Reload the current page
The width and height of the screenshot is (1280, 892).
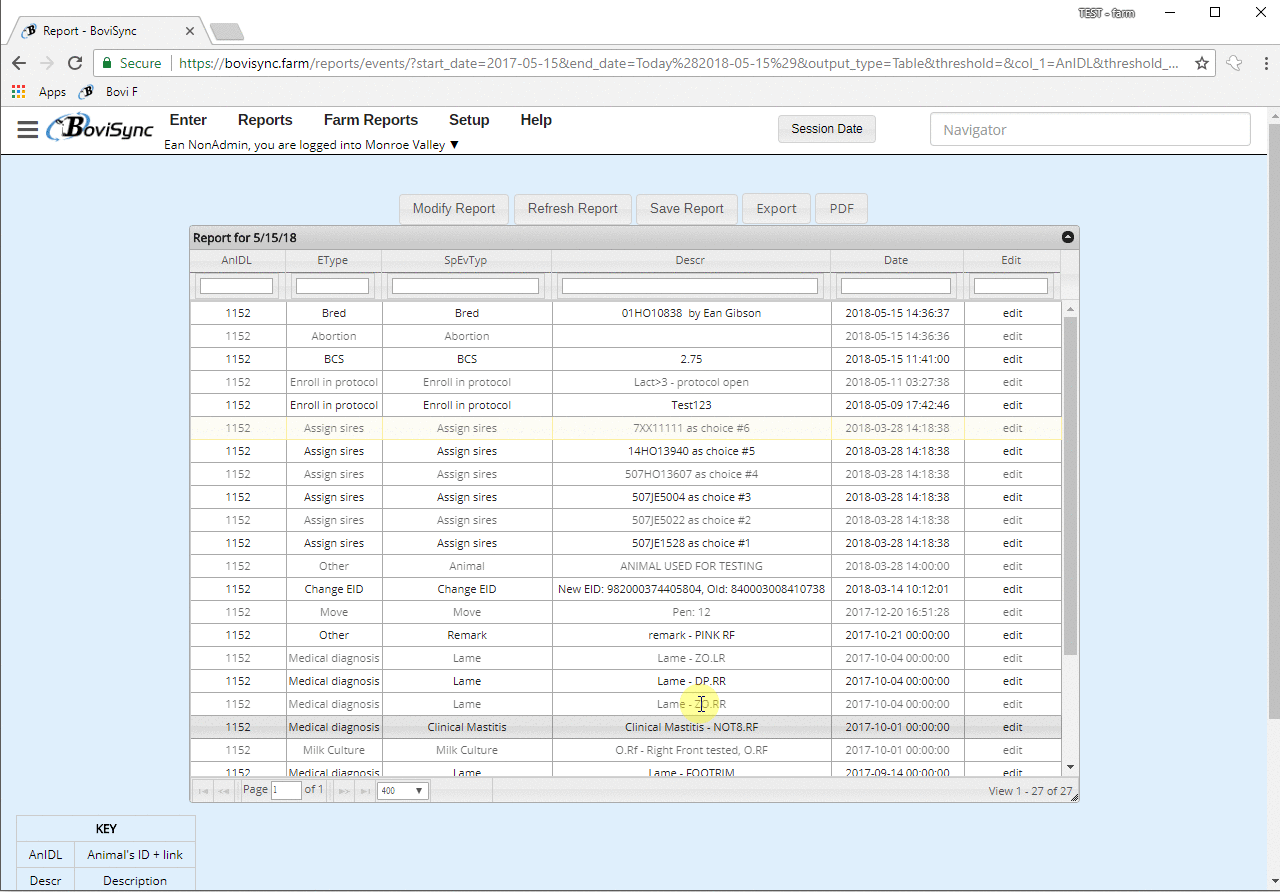[76, 63]
